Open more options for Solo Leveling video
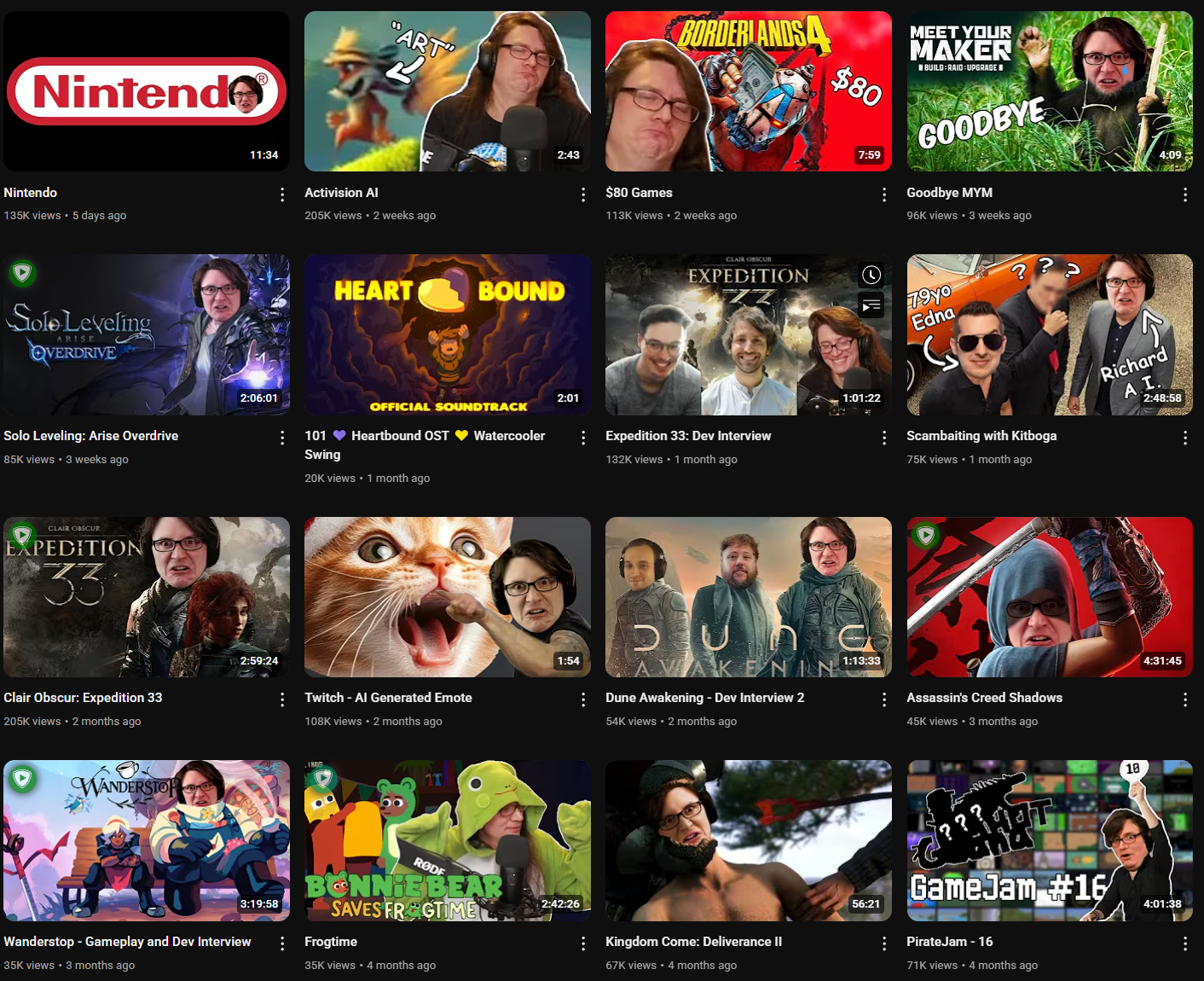 click(282, 438)
